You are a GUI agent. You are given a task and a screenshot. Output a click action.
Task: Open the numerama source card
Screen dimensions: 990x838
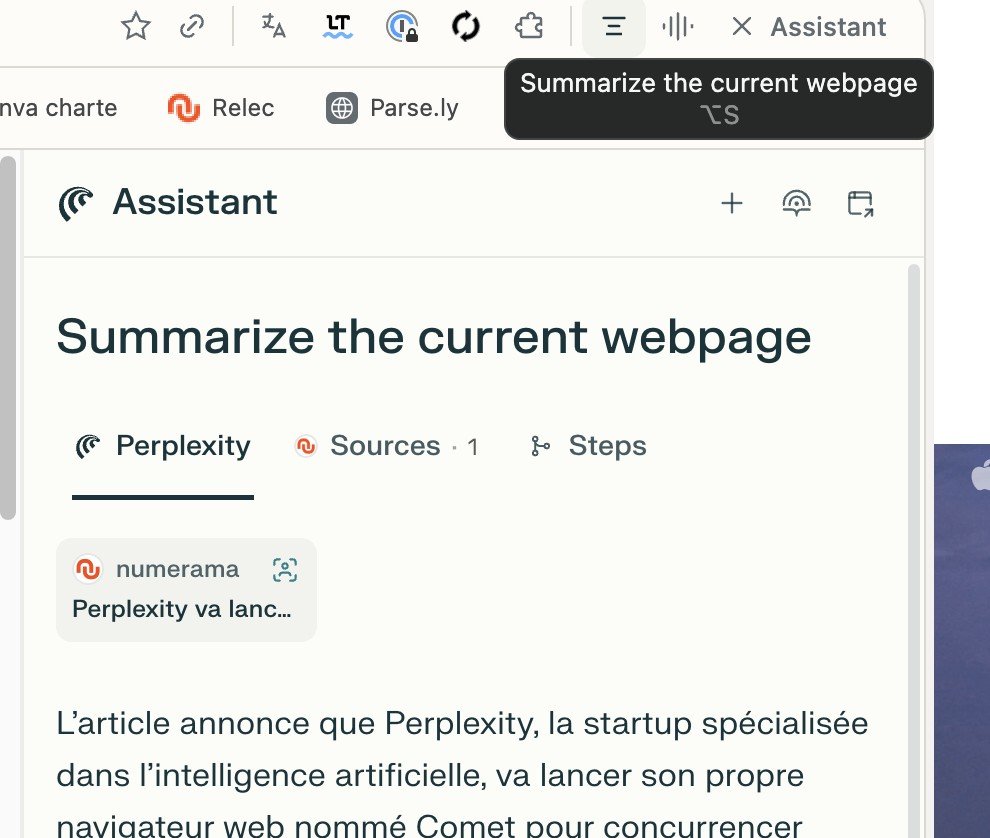186,590
